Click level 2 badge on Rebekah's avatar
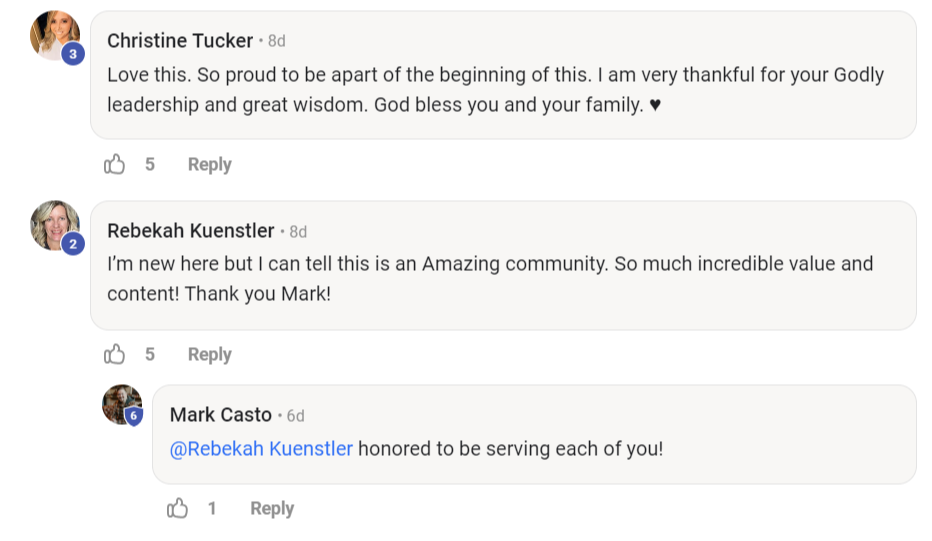Screen dimensions: 932x541 click(x=72, y=243)
